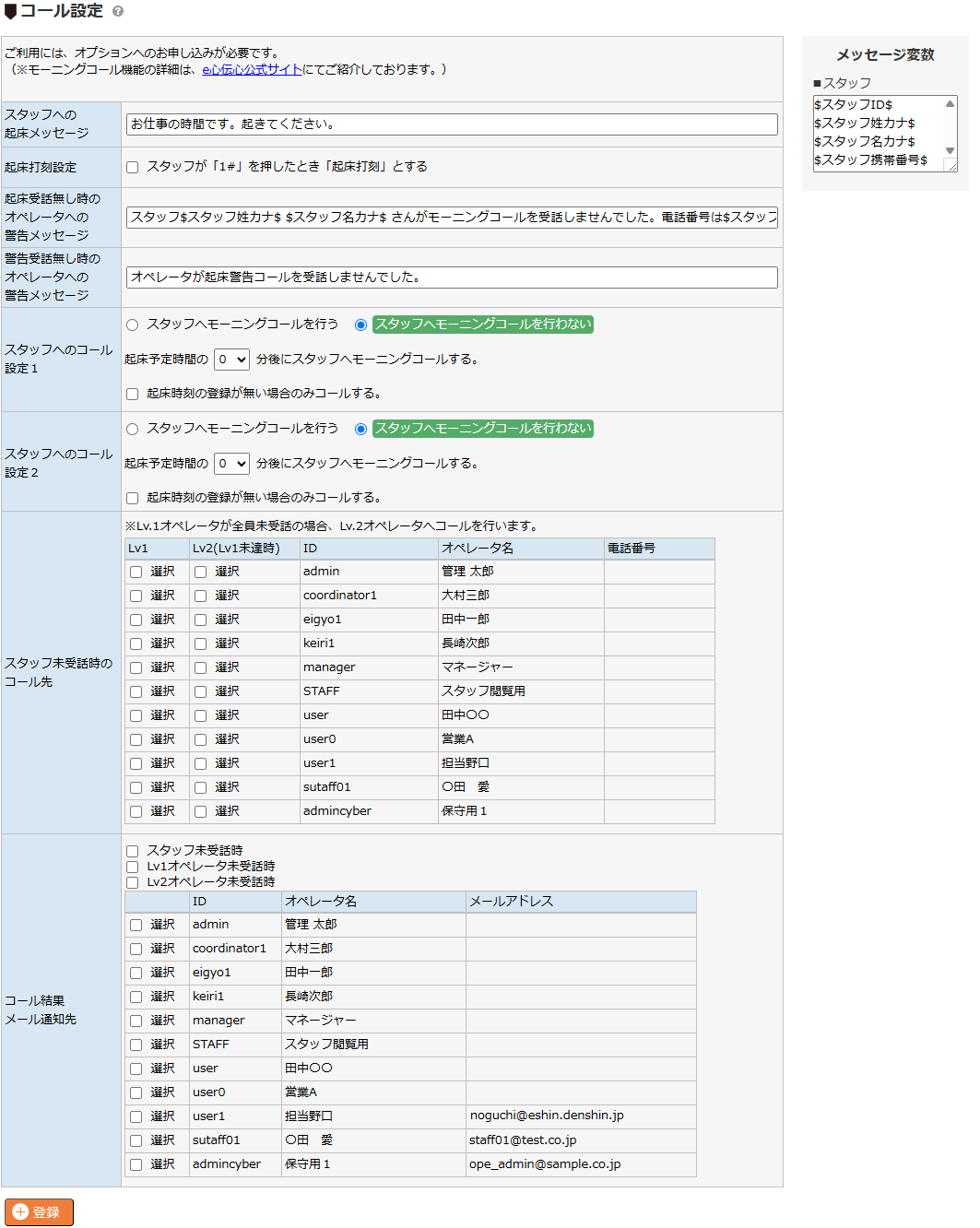
Task: Check 選択 for sutaff01 in the mail table
Action: [x=136, y=1140]
